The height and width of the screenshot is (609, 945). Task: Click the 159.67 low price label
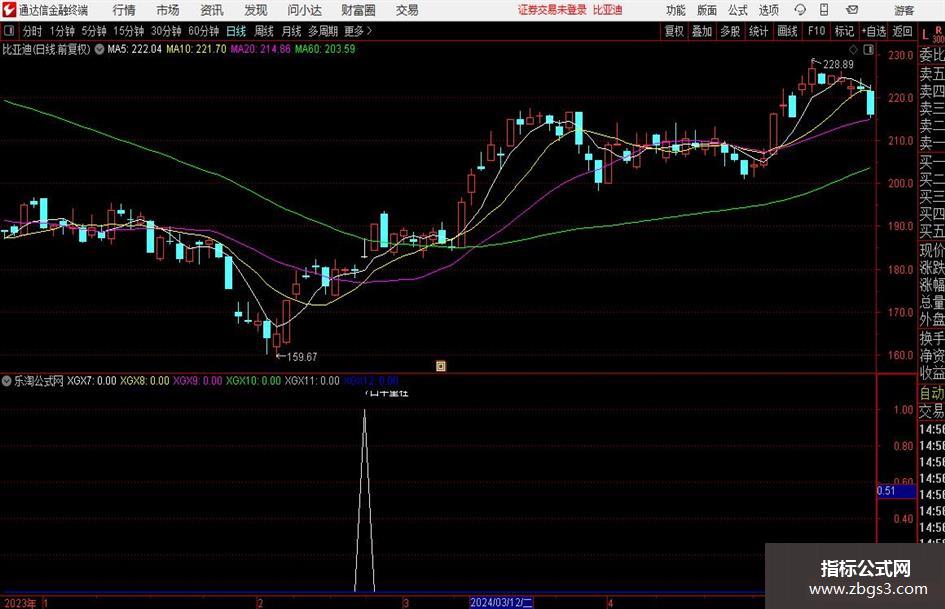click(x=302, y=357)
